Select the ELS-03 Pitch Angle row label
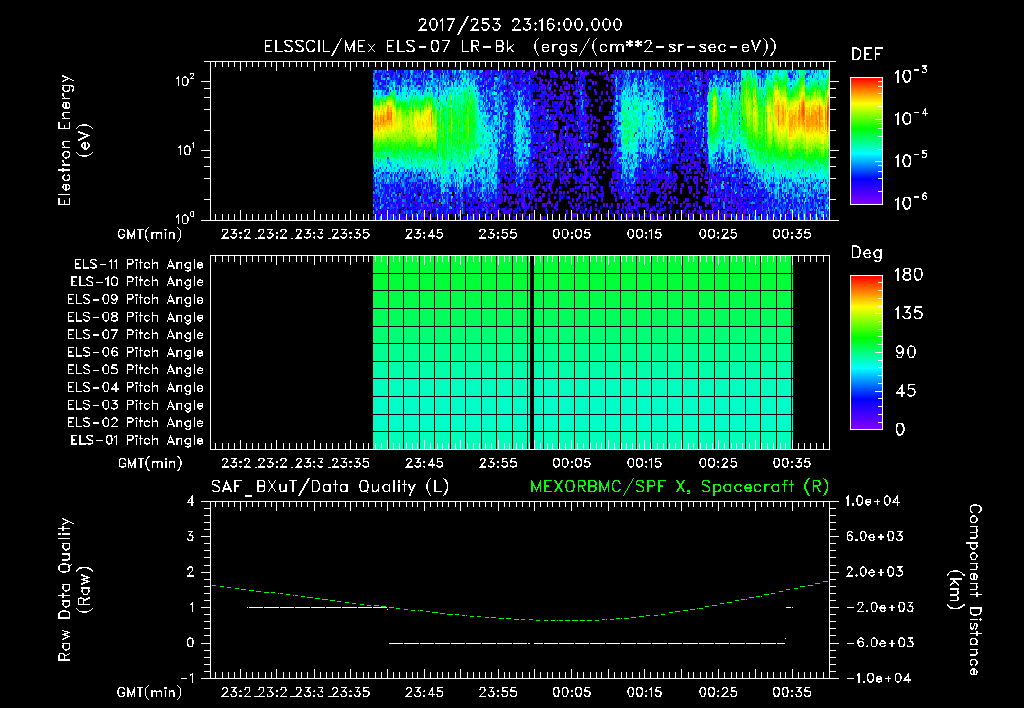Screen dimensions: 1024x708 click(x=136, y=405)
